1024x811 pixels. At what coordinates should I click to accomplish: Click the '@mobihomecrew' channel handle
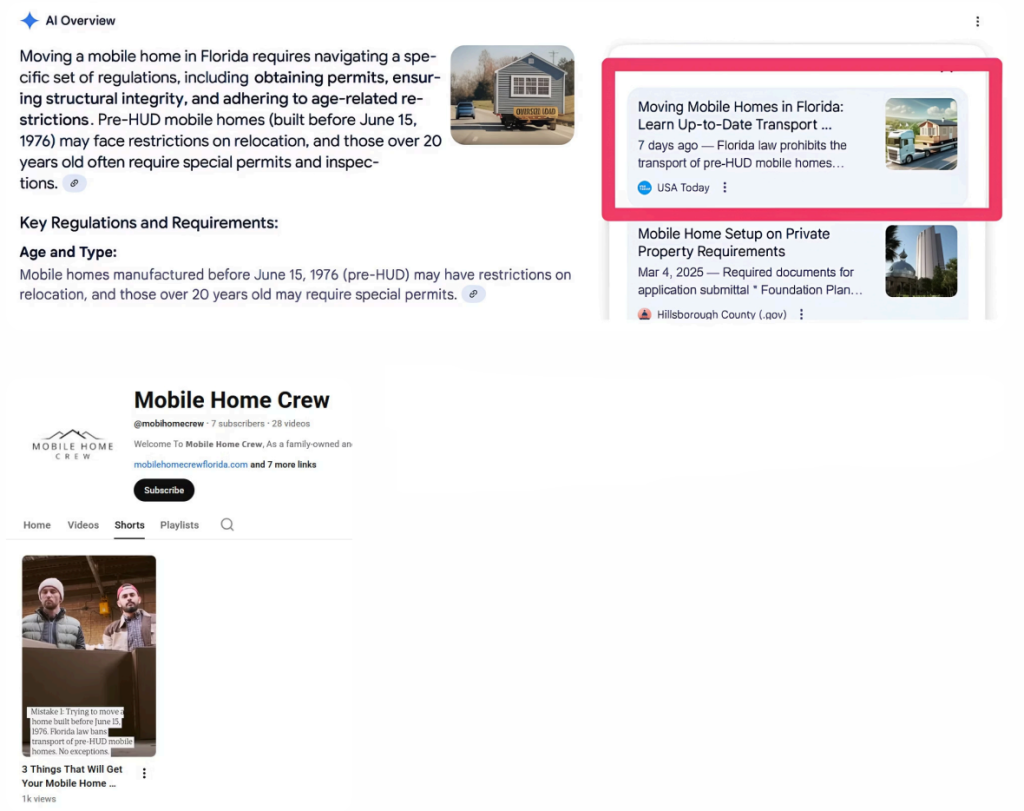tap(168, 423)
